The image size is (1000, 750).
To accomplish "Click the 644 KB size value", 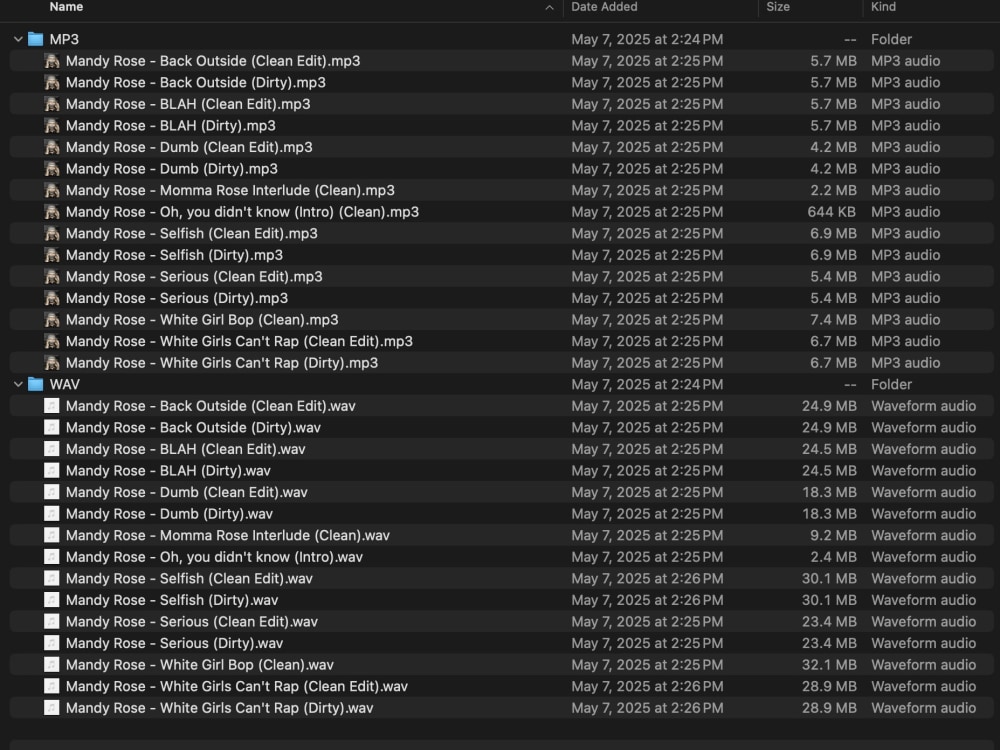I will point(832,212).
